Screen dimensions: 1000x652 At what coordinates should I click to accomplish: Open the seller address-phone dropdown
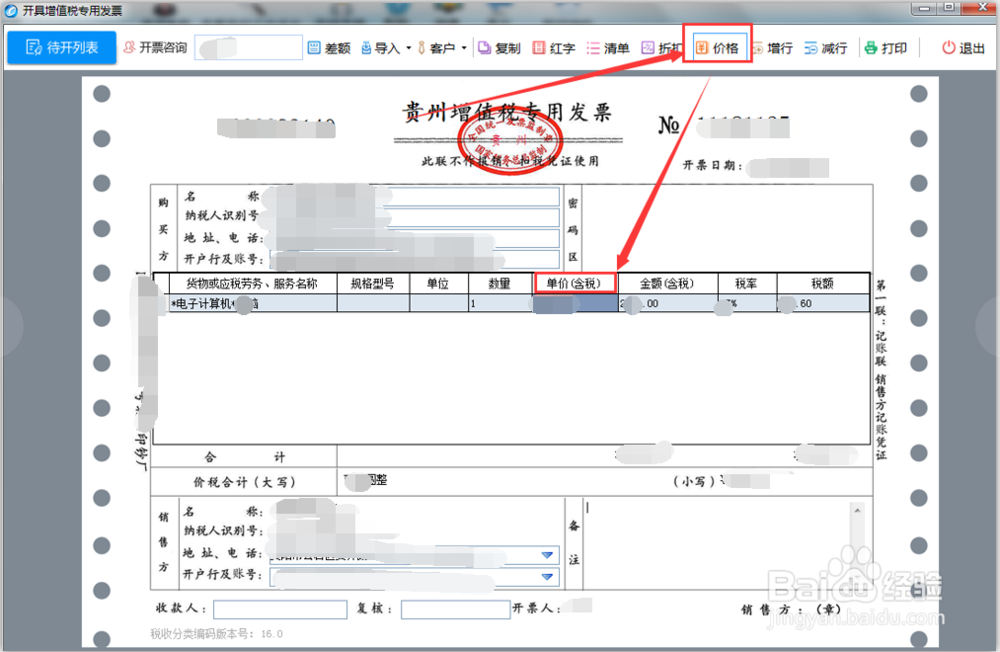[546, 556]
